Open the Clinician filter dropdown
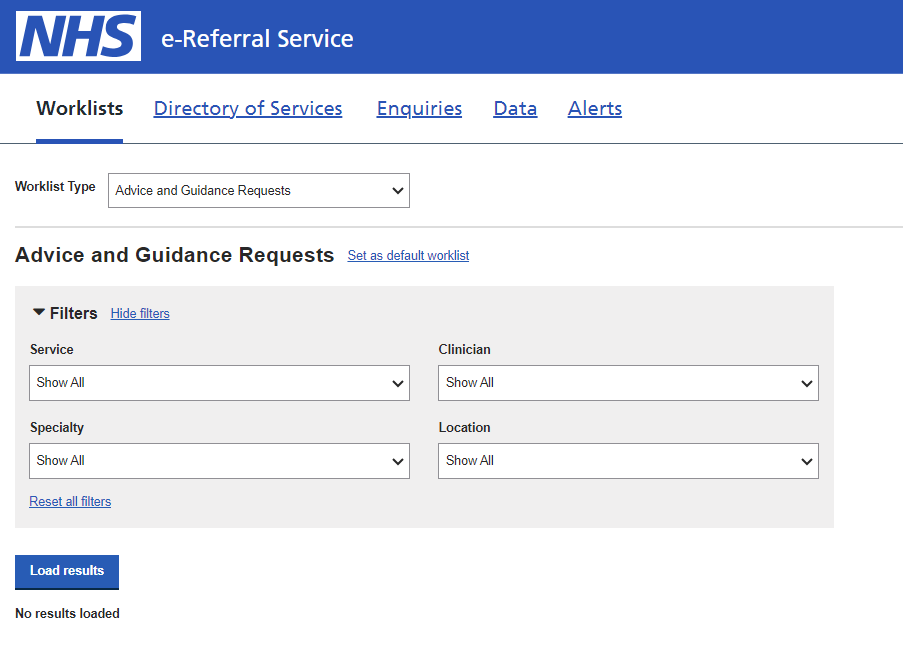 point(628,383)
